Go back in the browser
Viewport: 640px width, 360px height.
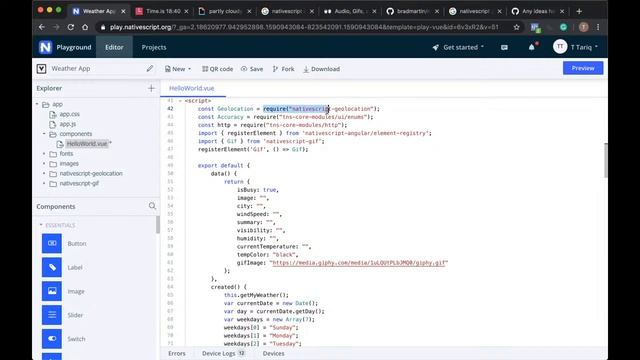click(42, 27)
